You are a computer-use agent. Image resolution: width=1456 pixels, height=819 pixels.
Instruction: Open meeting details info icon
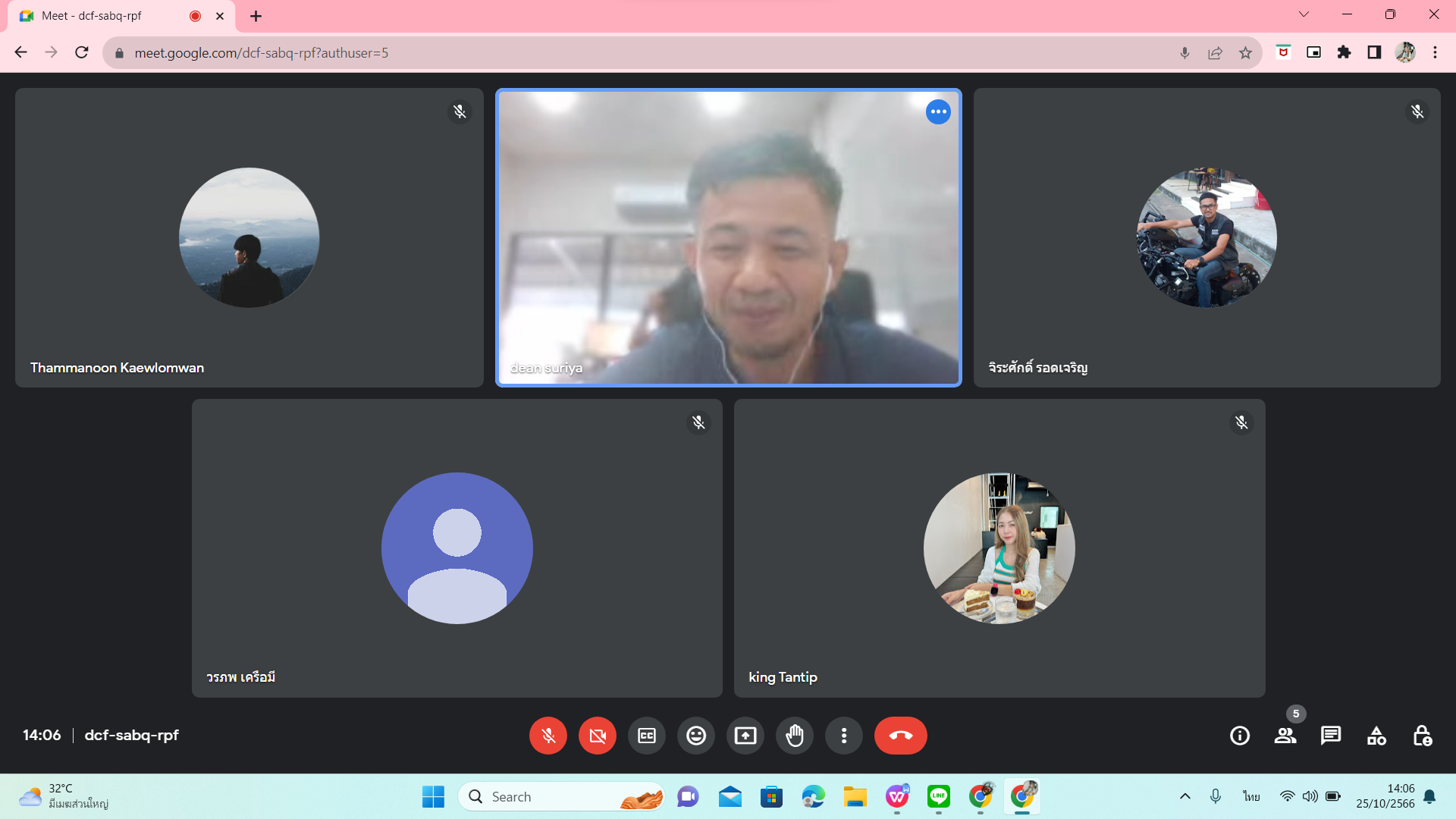1240,736
